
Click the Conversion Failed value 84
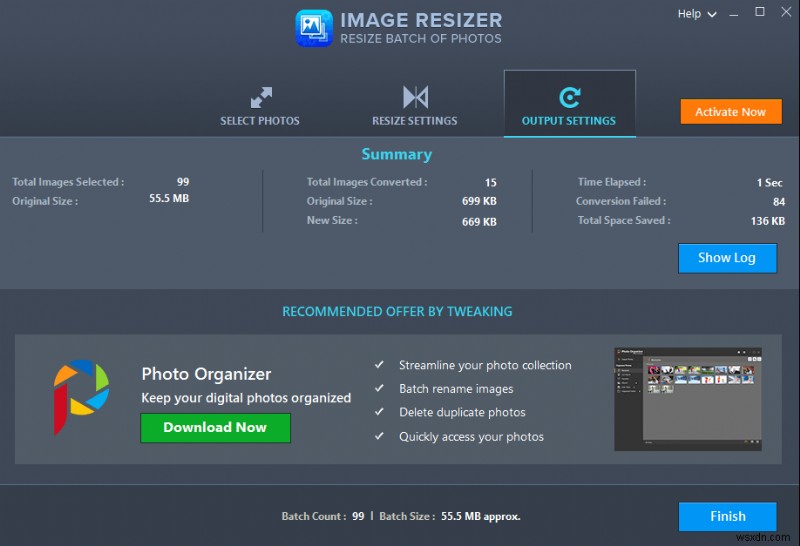click(x=779, y=202)
